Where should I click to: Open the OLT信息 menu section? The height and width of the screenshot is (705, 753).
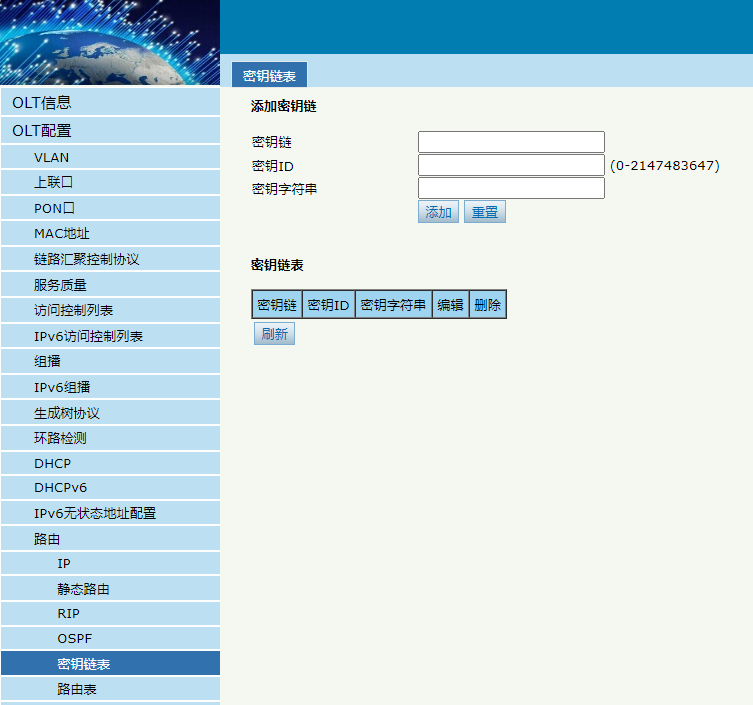110,102
